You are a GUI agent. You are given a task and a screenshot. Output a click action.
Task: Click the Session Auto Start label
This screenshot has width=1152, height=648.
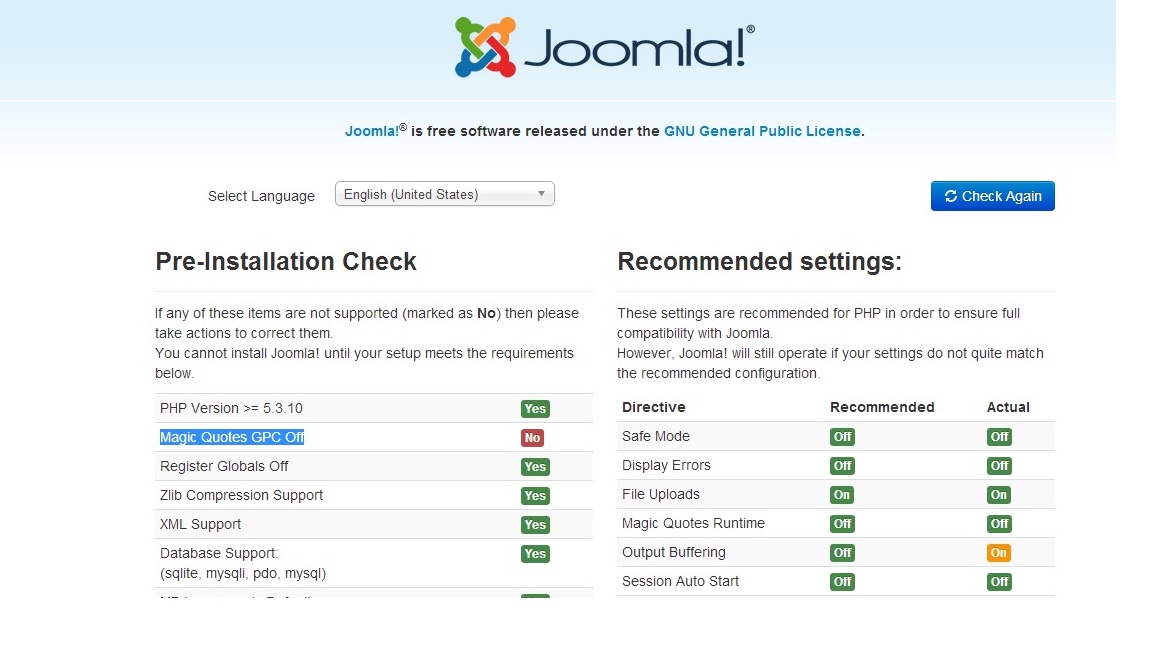point(680,581)
